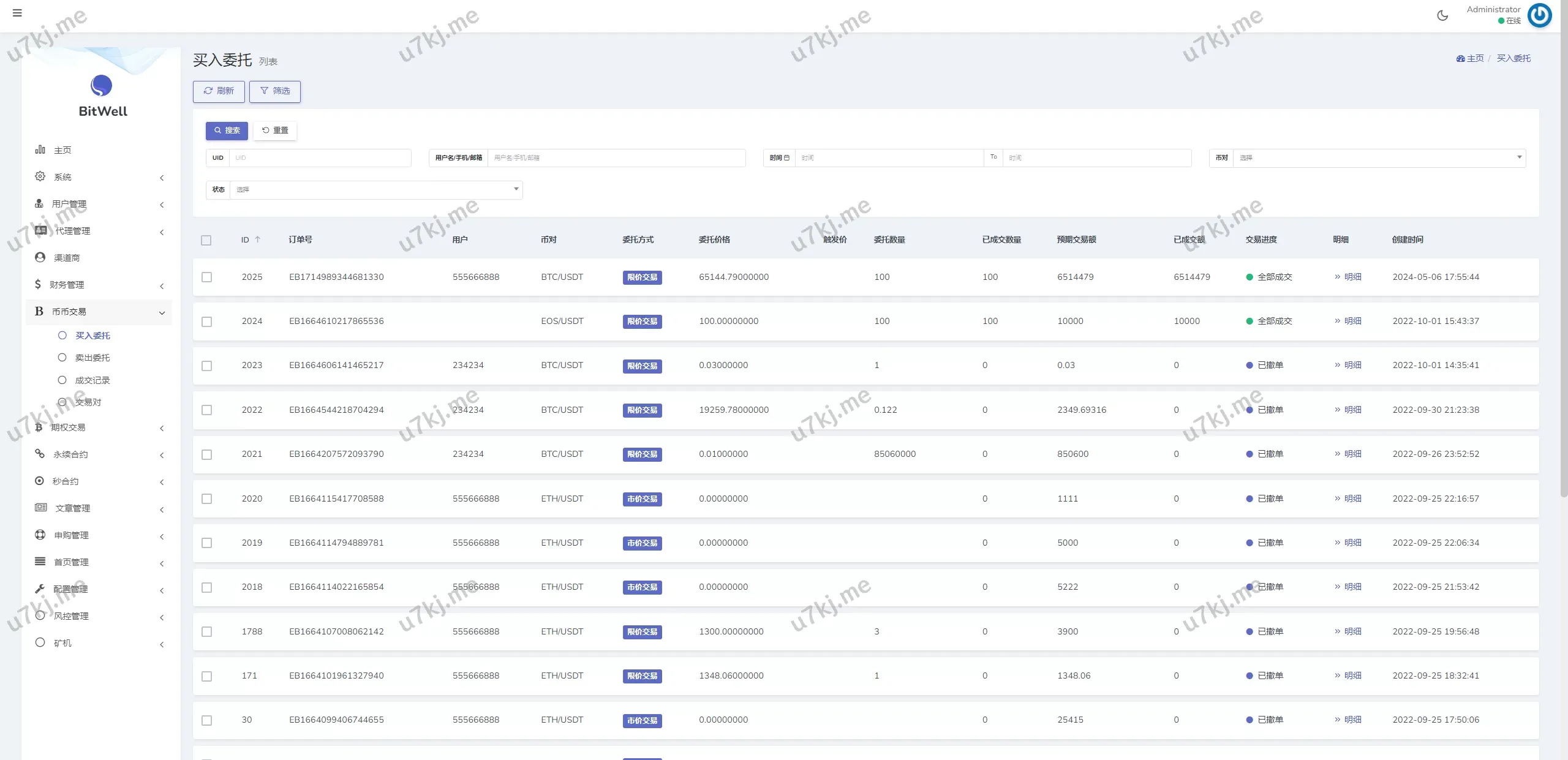This screenshot has height=760, width=1568.
Task: Sort by ID column arrow
Action: (x=258, y=239)
